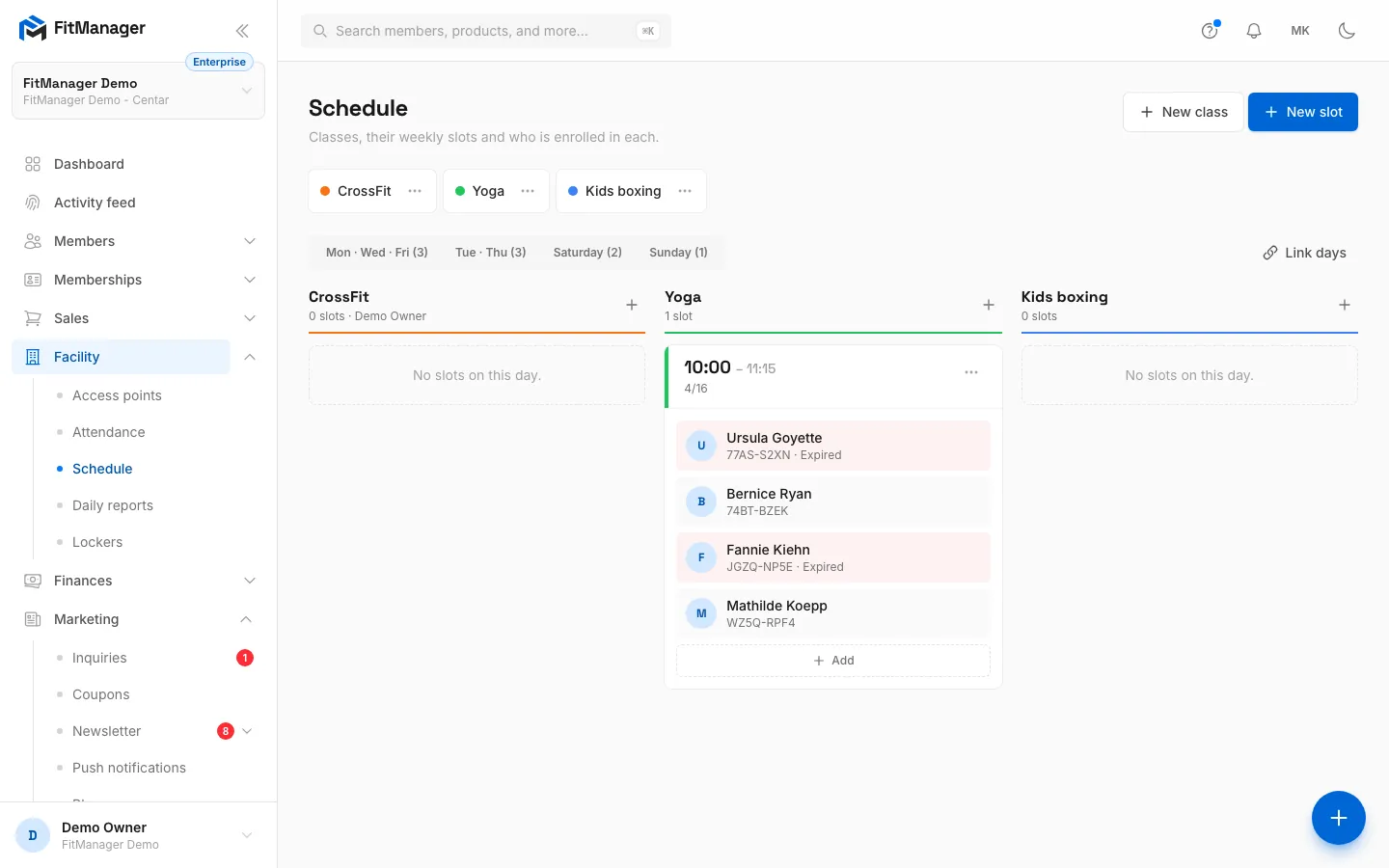Collapse the Facility section

(x=250, y=357)
